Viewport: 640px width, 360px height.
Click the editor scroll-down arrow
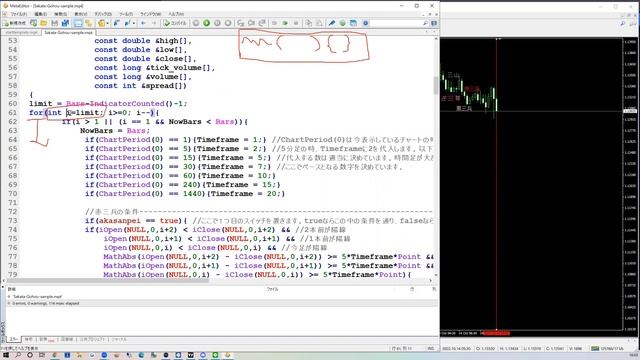pyautogui.click(x=436, y=275)
